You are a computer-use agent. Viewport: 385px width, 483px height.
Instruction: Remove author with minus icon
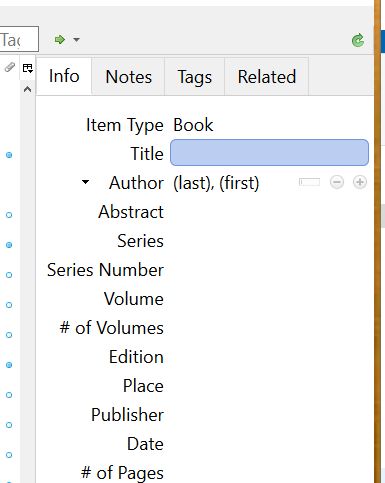pos(337,182)
